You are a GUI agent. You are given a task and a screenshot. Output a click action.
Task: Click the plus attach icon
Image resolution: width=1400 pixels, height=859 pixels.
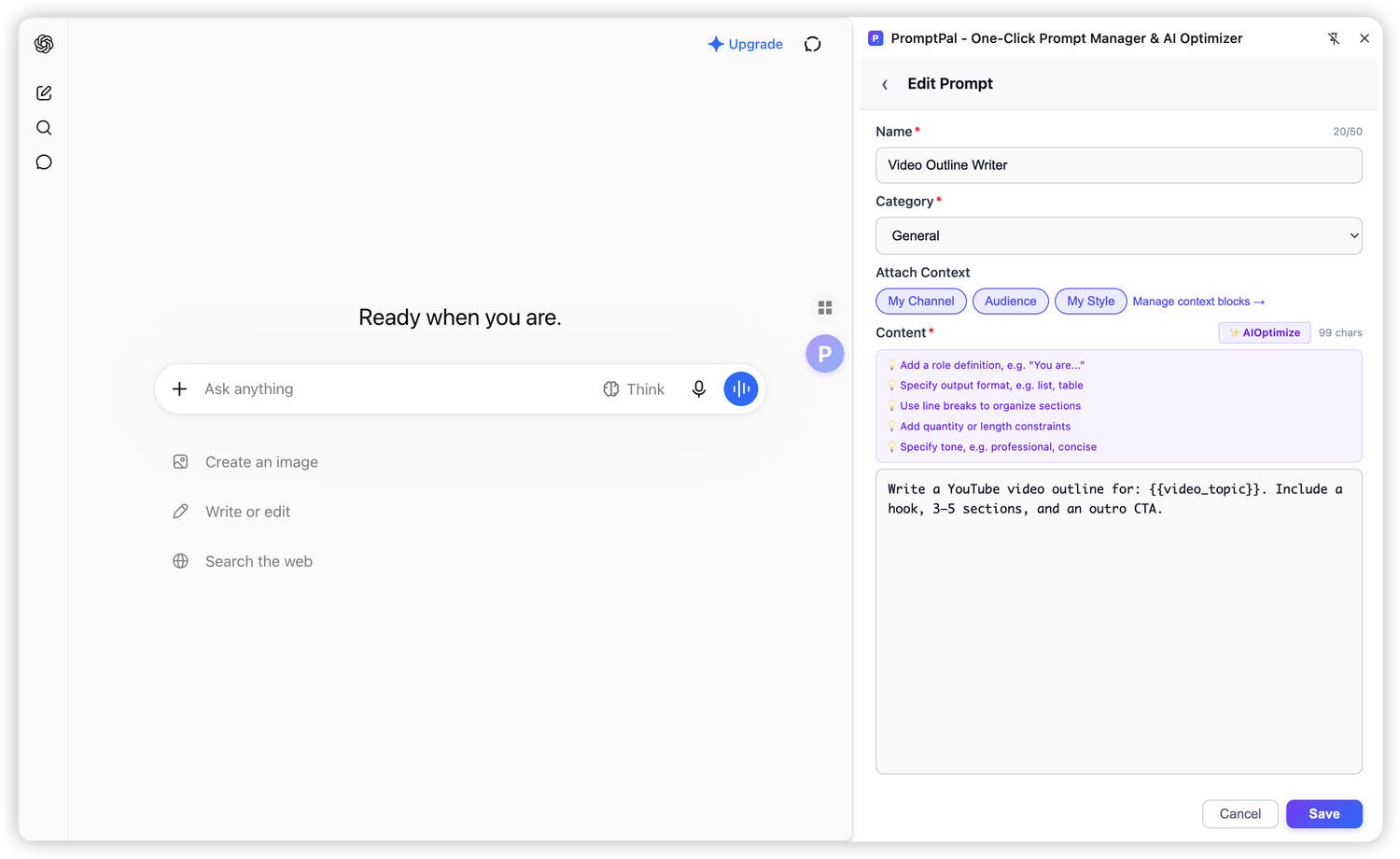(180, 388)
